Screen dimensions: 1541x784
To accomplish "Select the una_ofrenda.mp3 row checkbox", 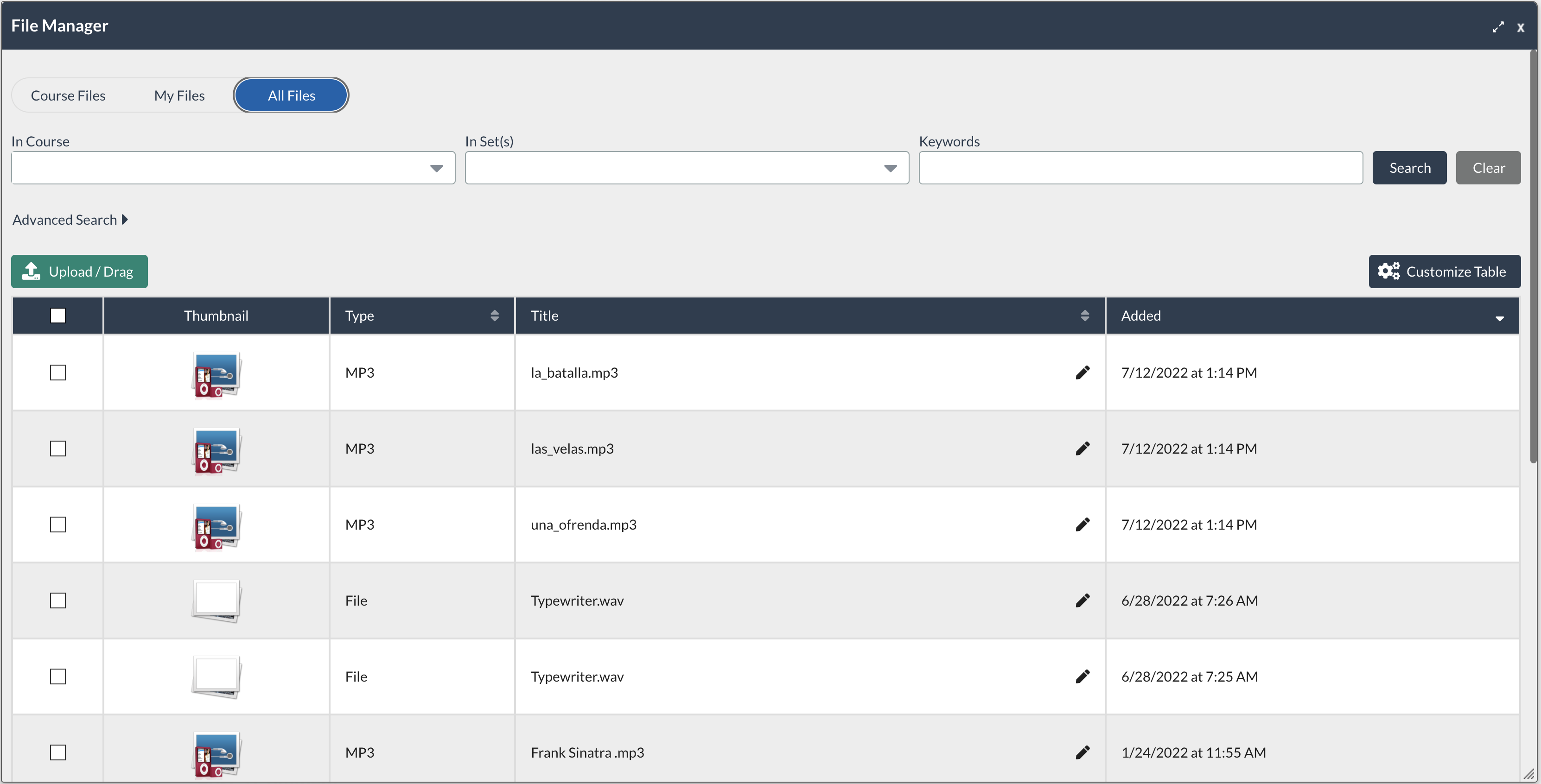I will pos(58,525).
